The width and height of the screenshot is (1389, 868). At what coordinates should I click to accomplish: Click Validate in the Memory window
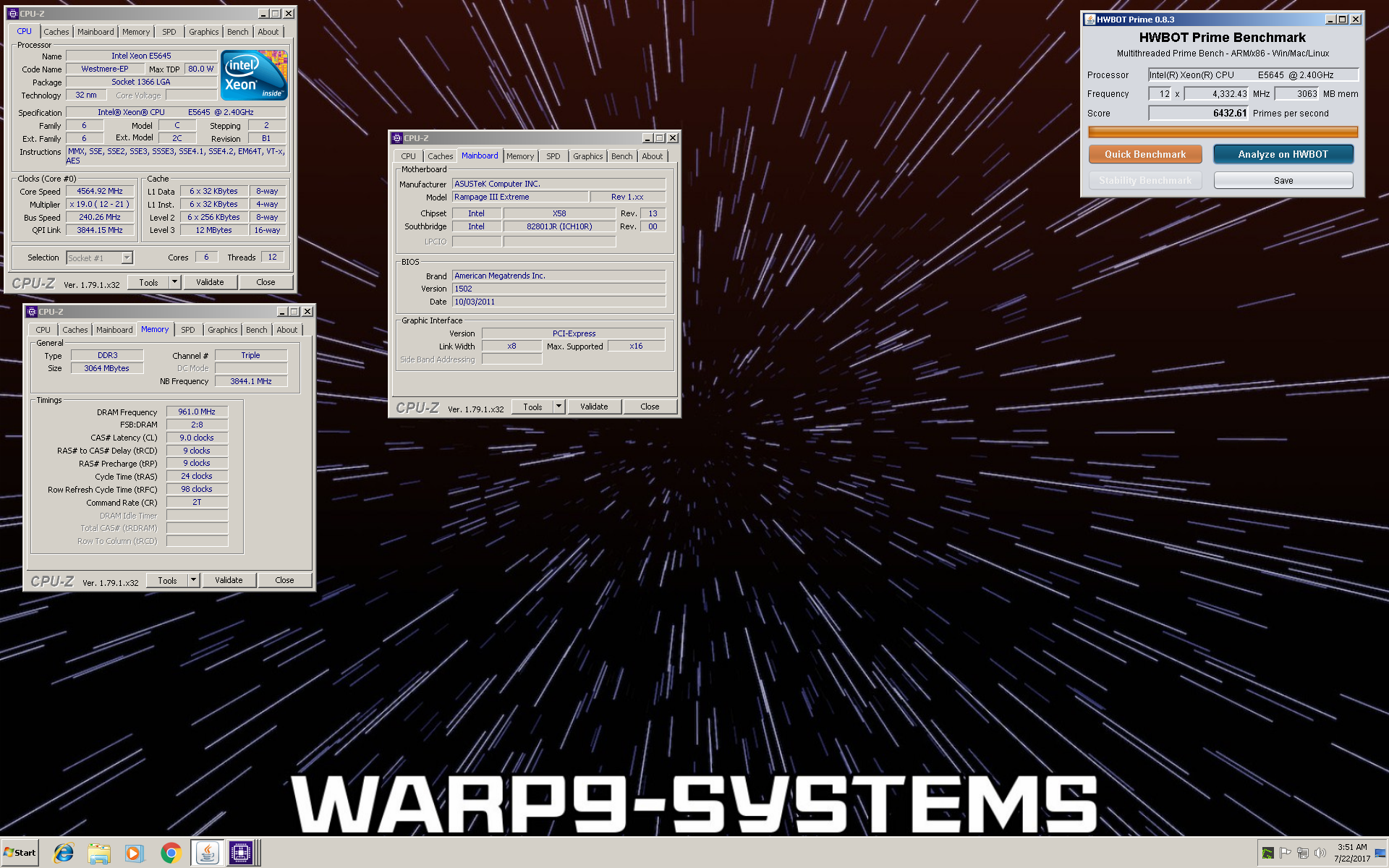tap(229, 581)
